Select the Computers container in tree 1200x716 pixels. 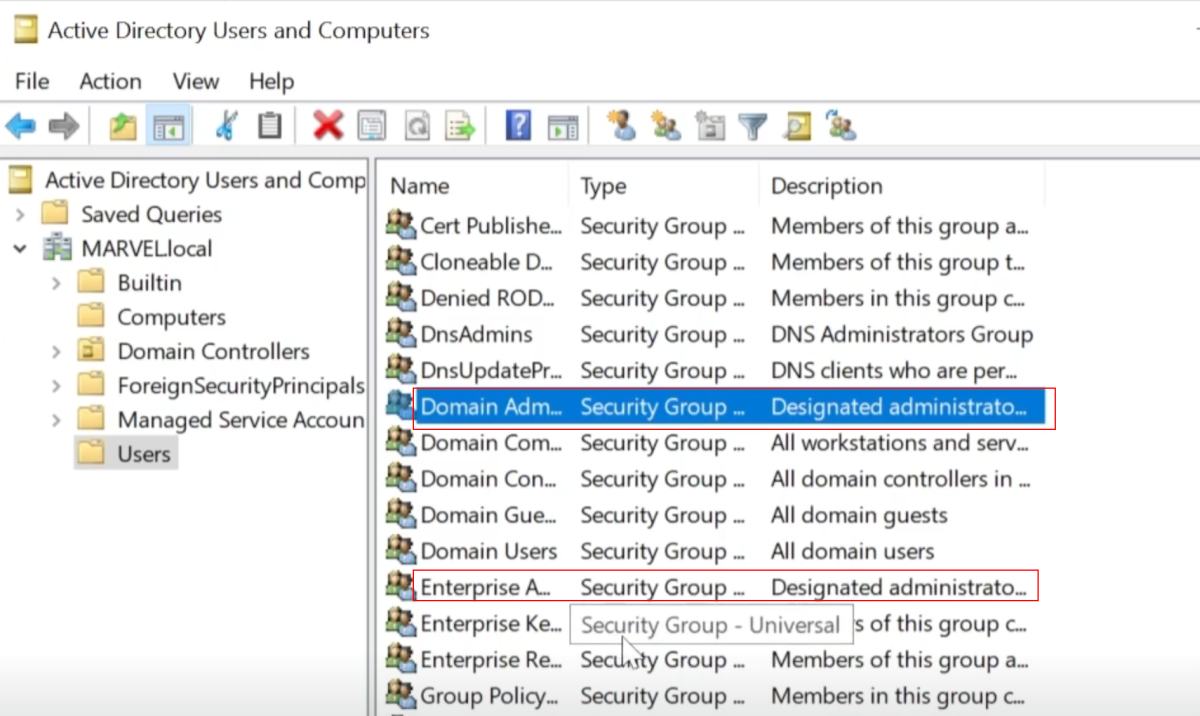171,317
